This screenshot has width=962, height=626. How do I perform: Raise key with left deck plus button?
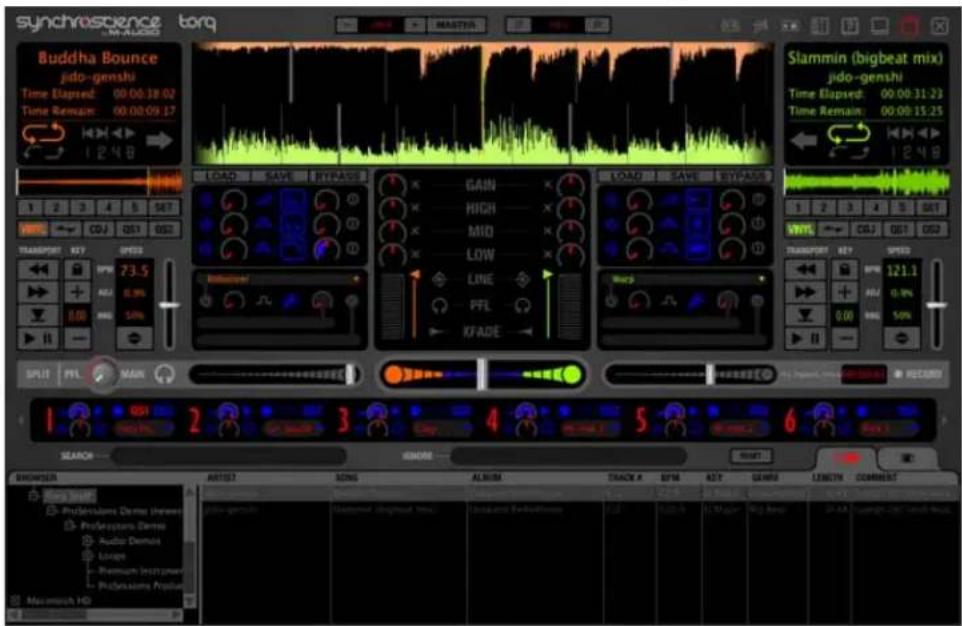pos(77,292)
